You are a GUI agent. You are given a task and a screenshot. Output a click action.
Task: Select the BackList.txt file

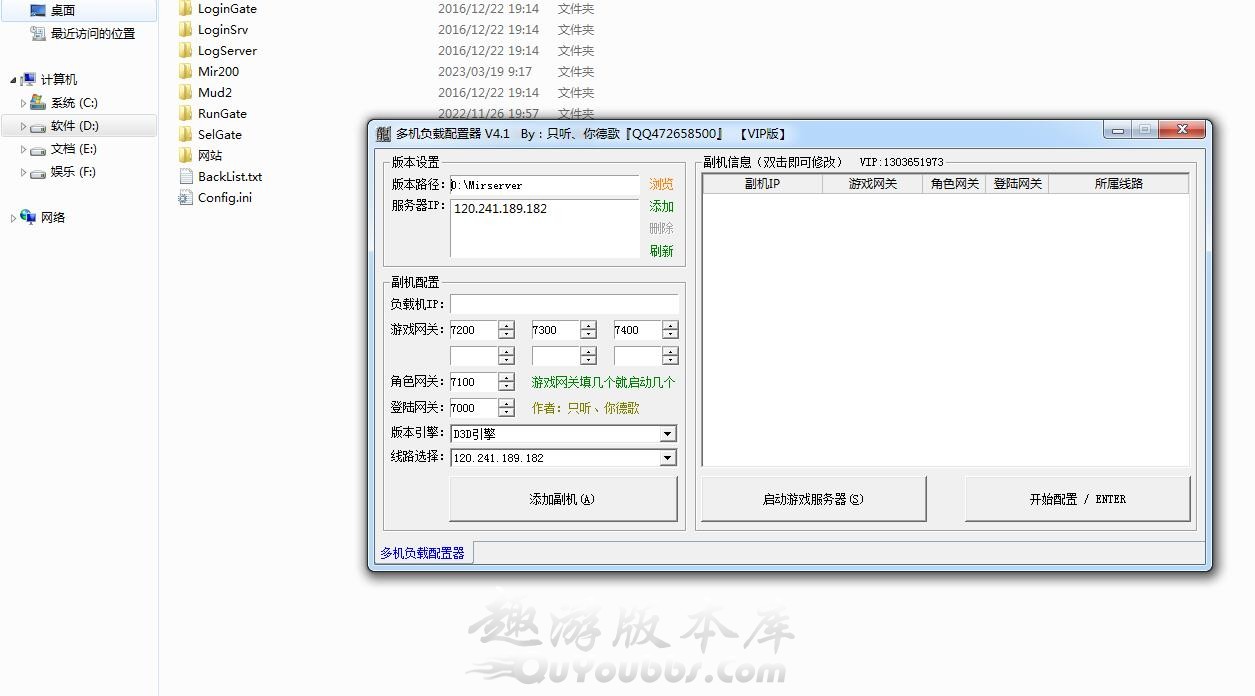pyautogui.click(x=229, y=177)
